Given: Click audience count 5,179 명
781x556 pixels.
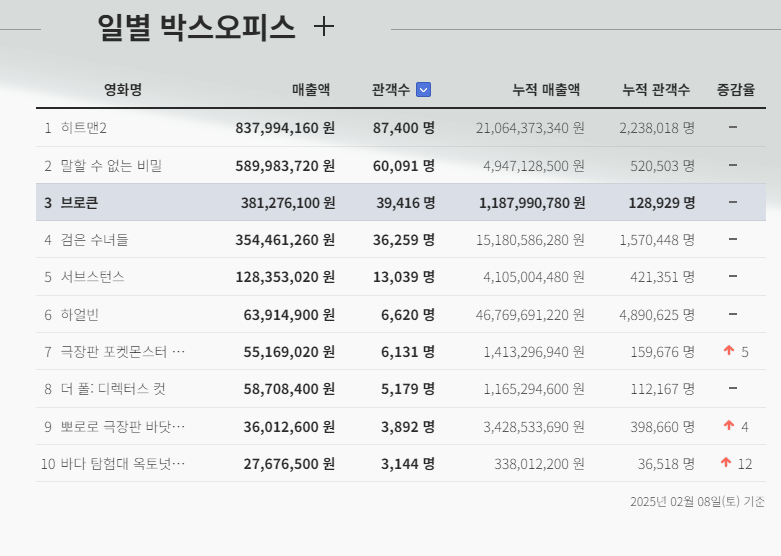Looking at the screenshot, I should tap(408, 389).
